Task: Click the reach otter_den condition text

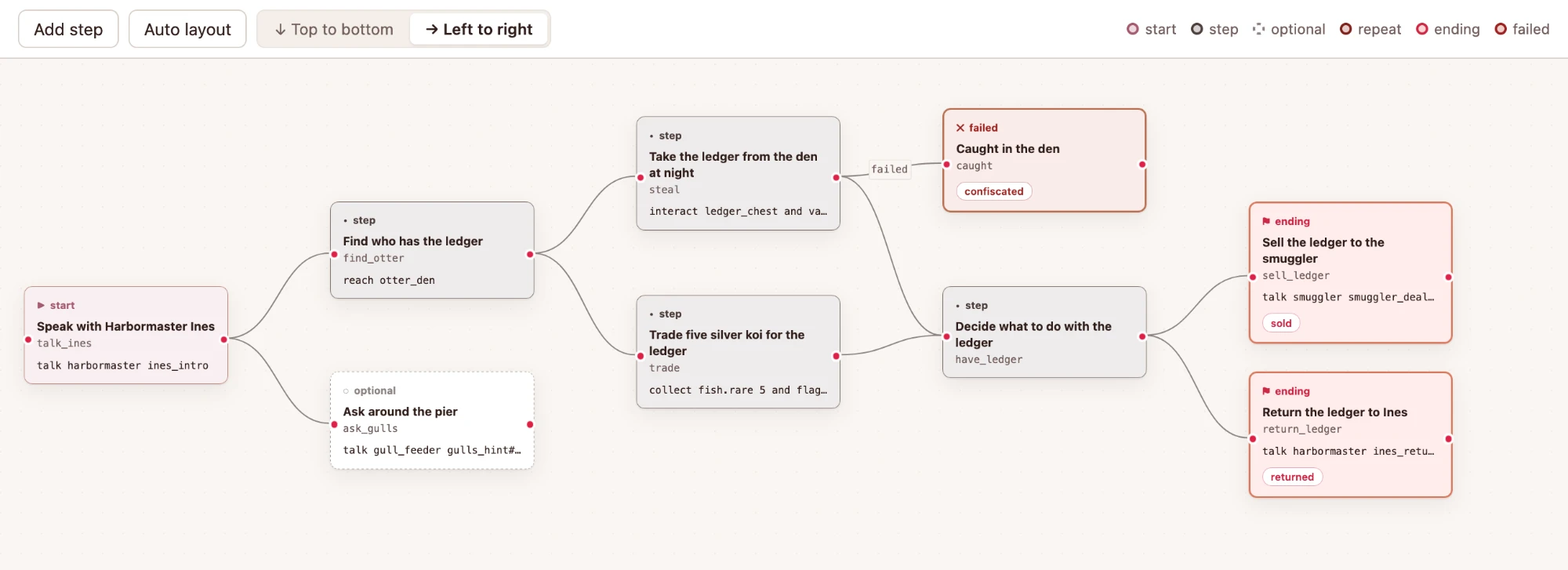Action: 389,280
